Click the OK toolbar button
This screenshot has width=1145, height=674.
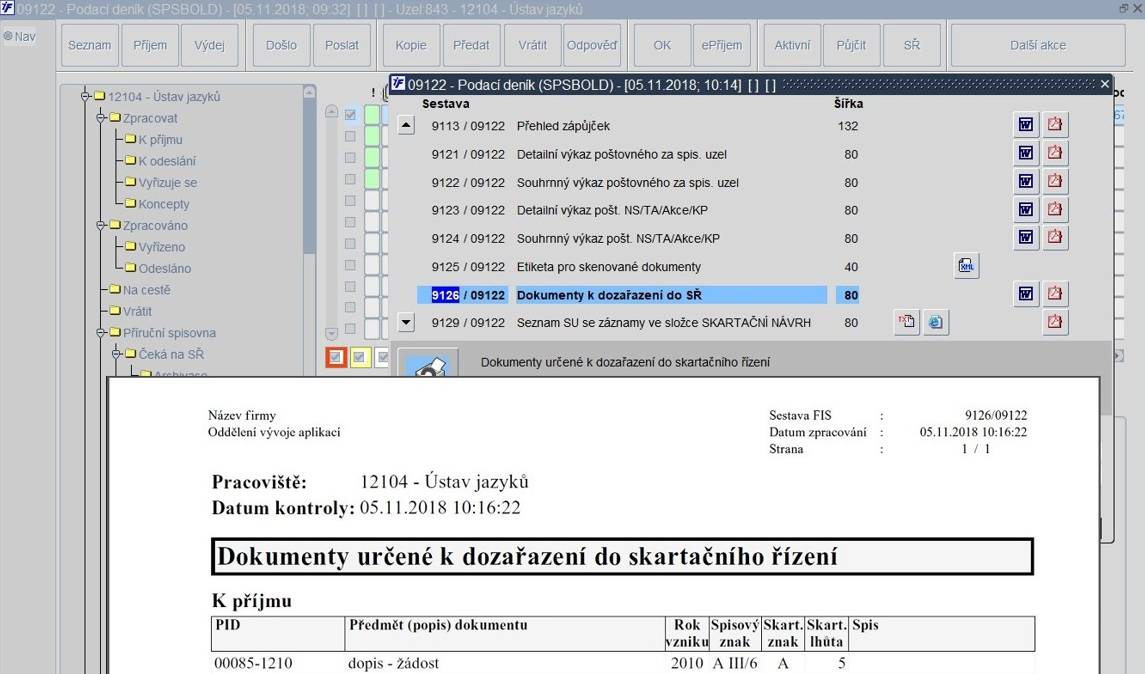point(662,45)
